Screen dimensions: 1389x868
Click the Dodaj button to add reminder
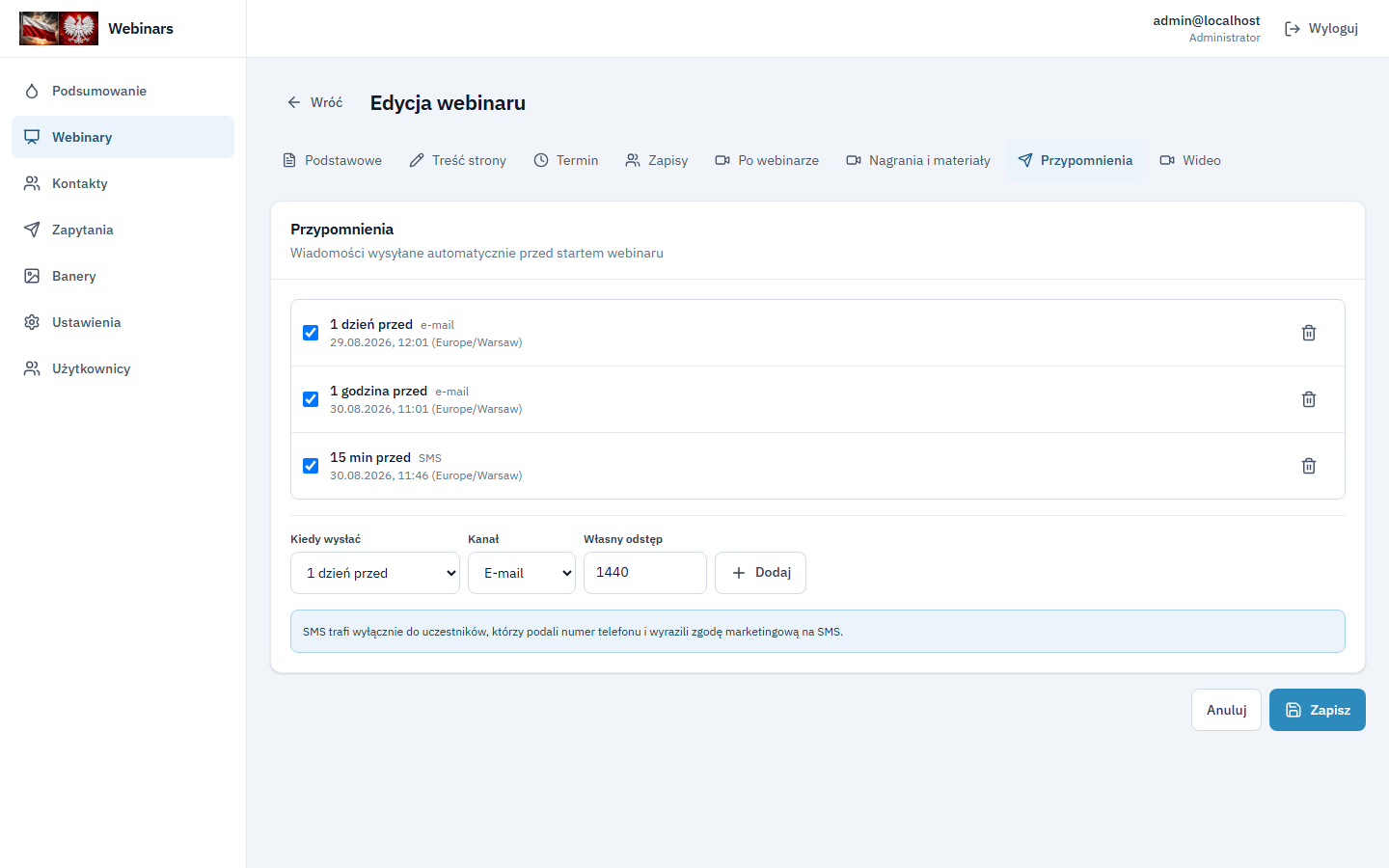click(760, 573)
